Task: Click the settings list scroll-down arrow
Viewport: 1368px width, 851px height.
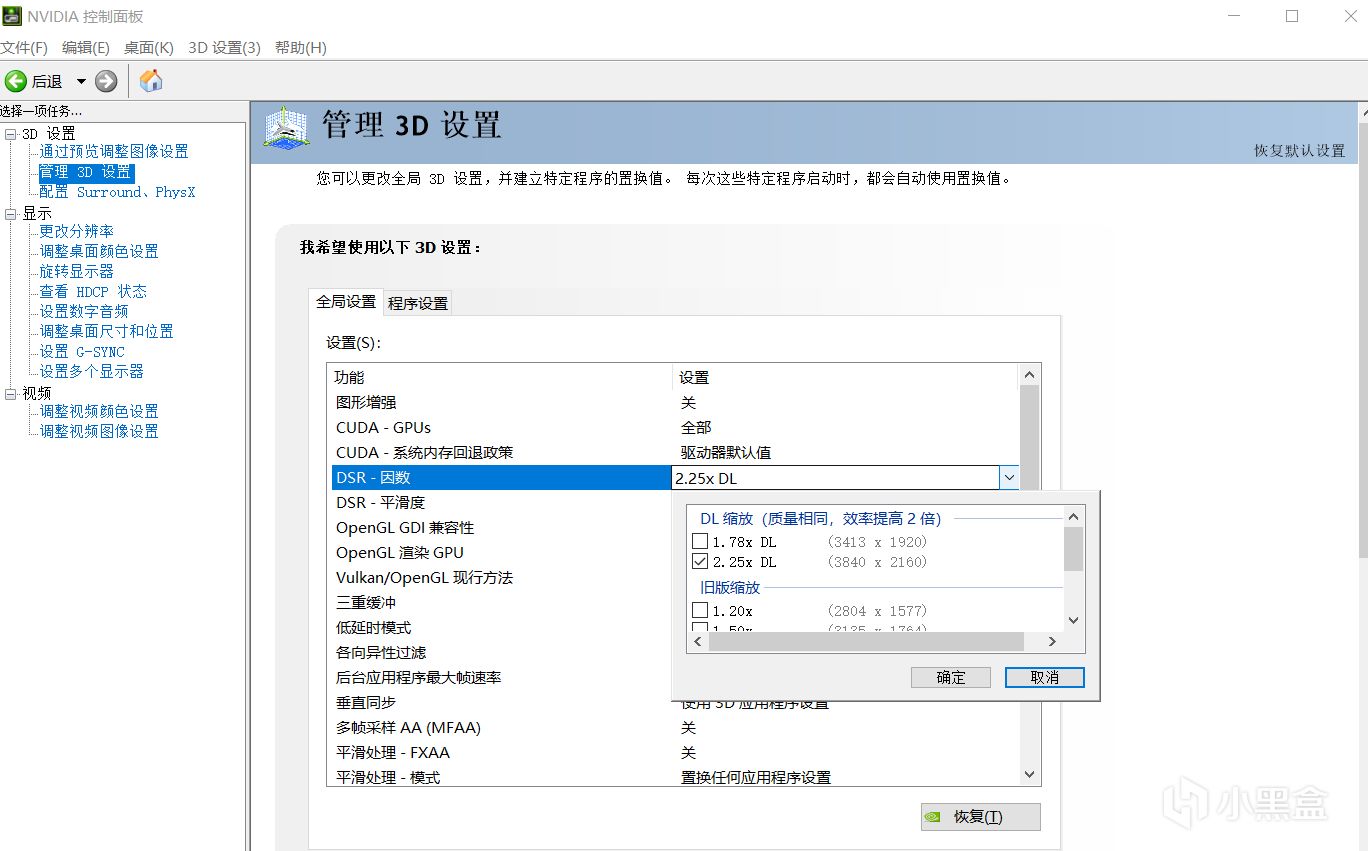Action: coord(1030,775)
